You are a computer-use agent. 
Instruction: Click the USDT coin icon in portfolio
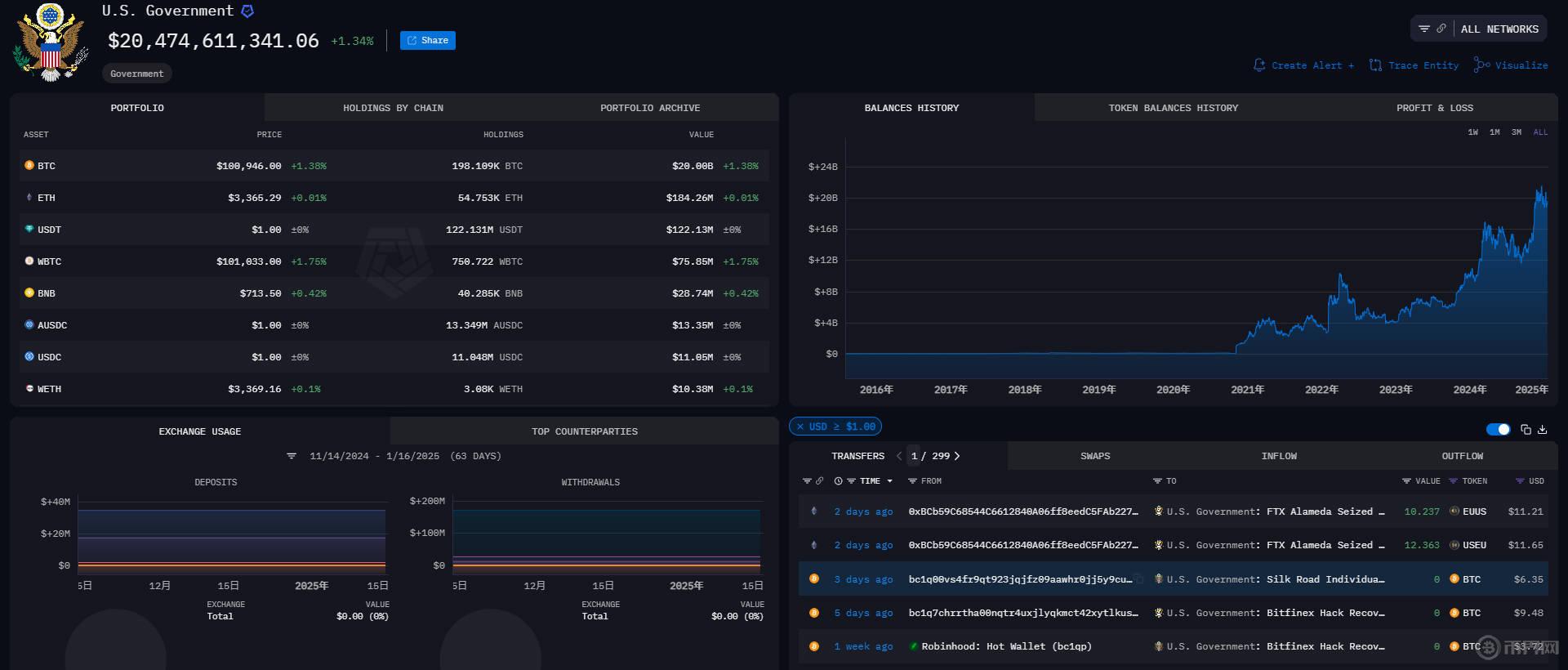(29, 230)
